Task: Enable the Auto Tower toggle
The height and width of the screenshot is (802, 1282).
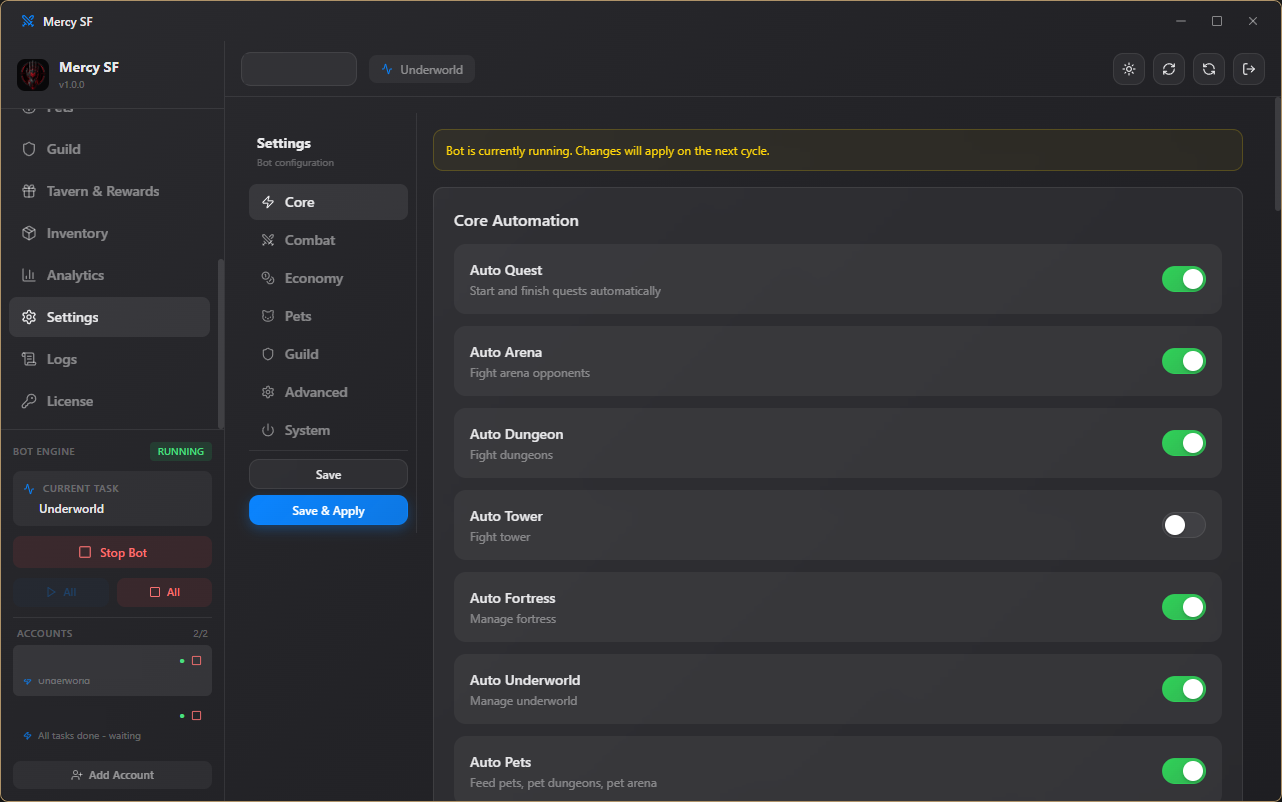Action: (x=1184, y=525)
